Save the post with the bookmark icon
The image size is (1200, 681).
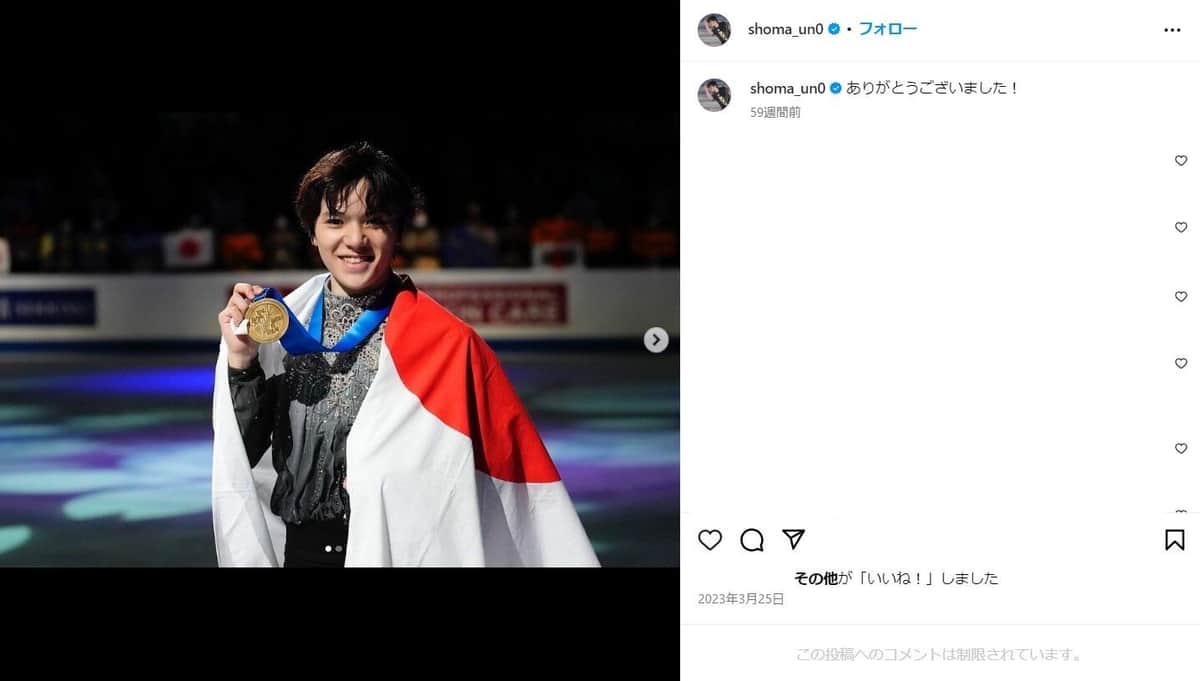tap(1175, 540)
